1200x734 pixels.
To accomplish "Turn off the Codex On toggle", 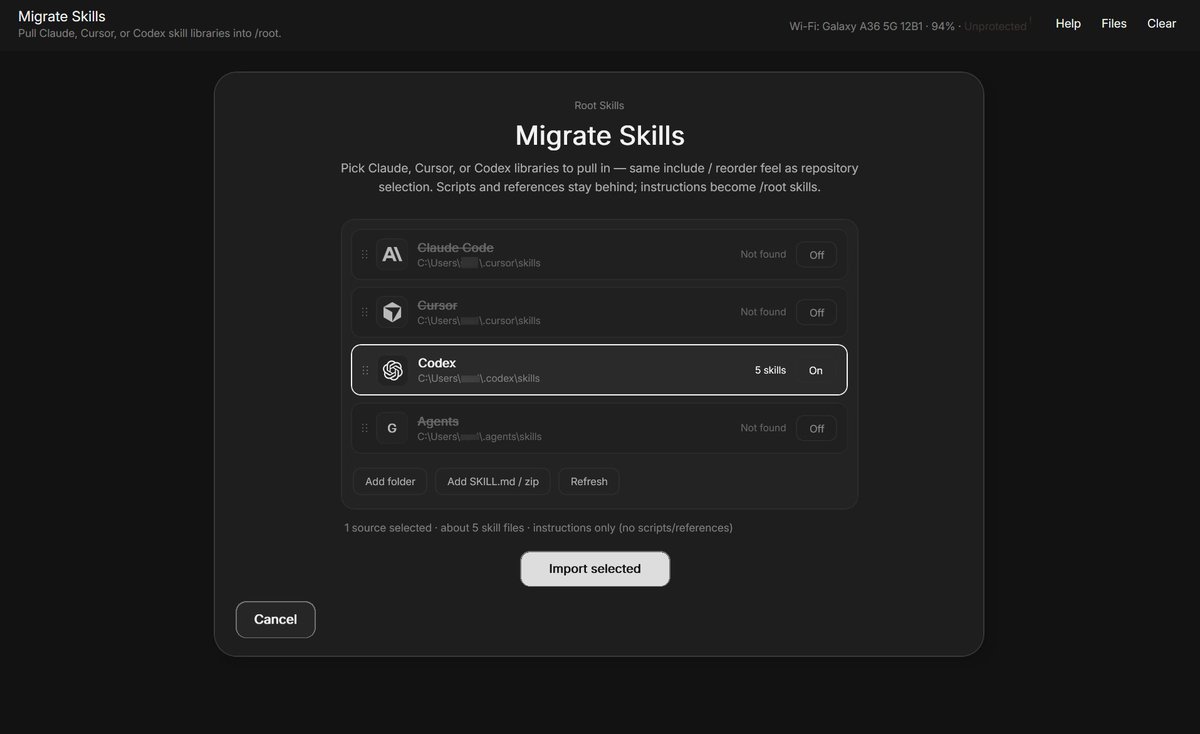I will [x=816, y=371].
